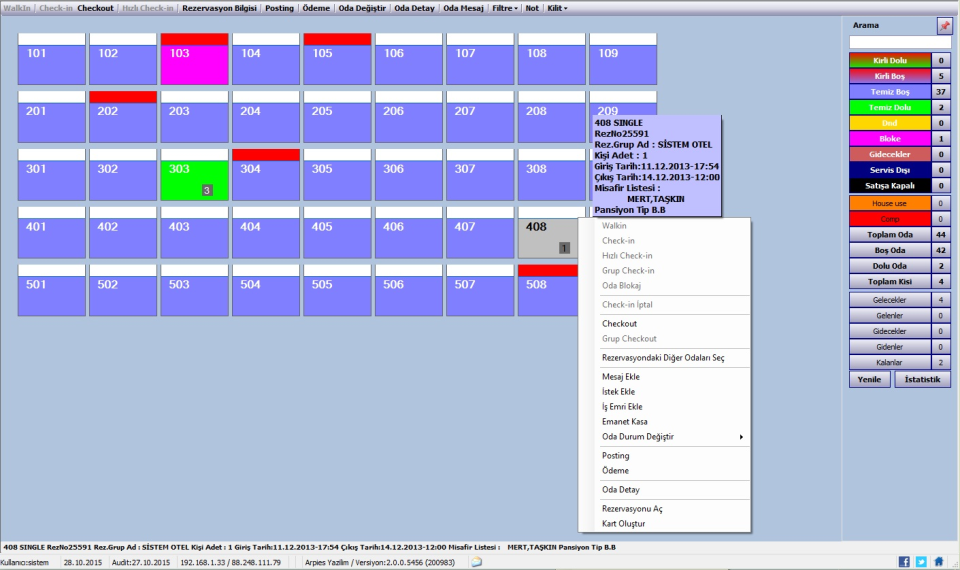Select the red Comp swatch

[x=890, y=219]
